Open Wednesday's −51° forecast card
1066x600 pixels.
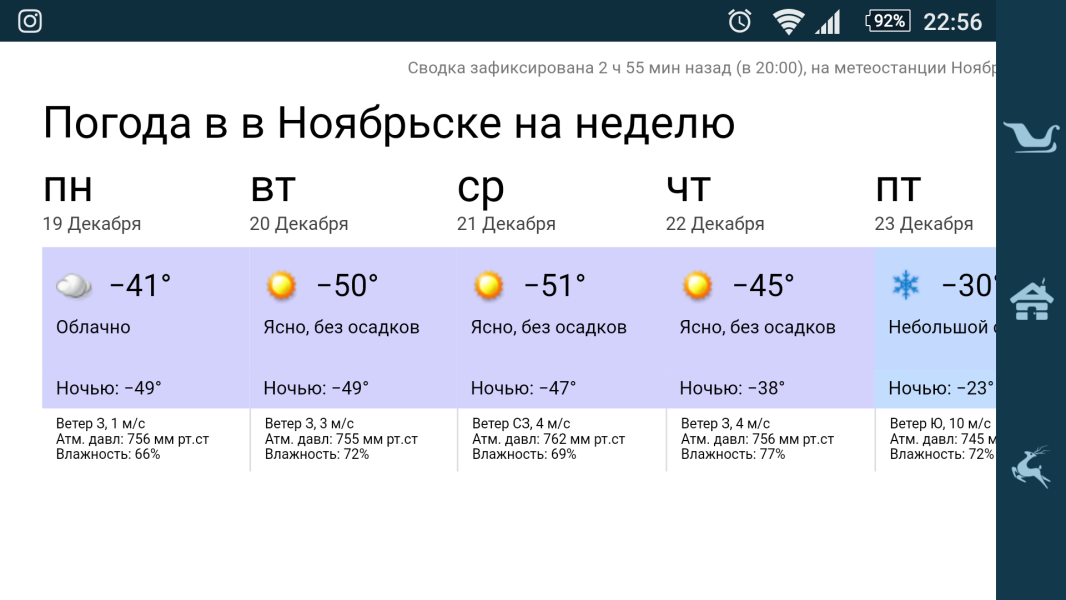tap(560, 327)
